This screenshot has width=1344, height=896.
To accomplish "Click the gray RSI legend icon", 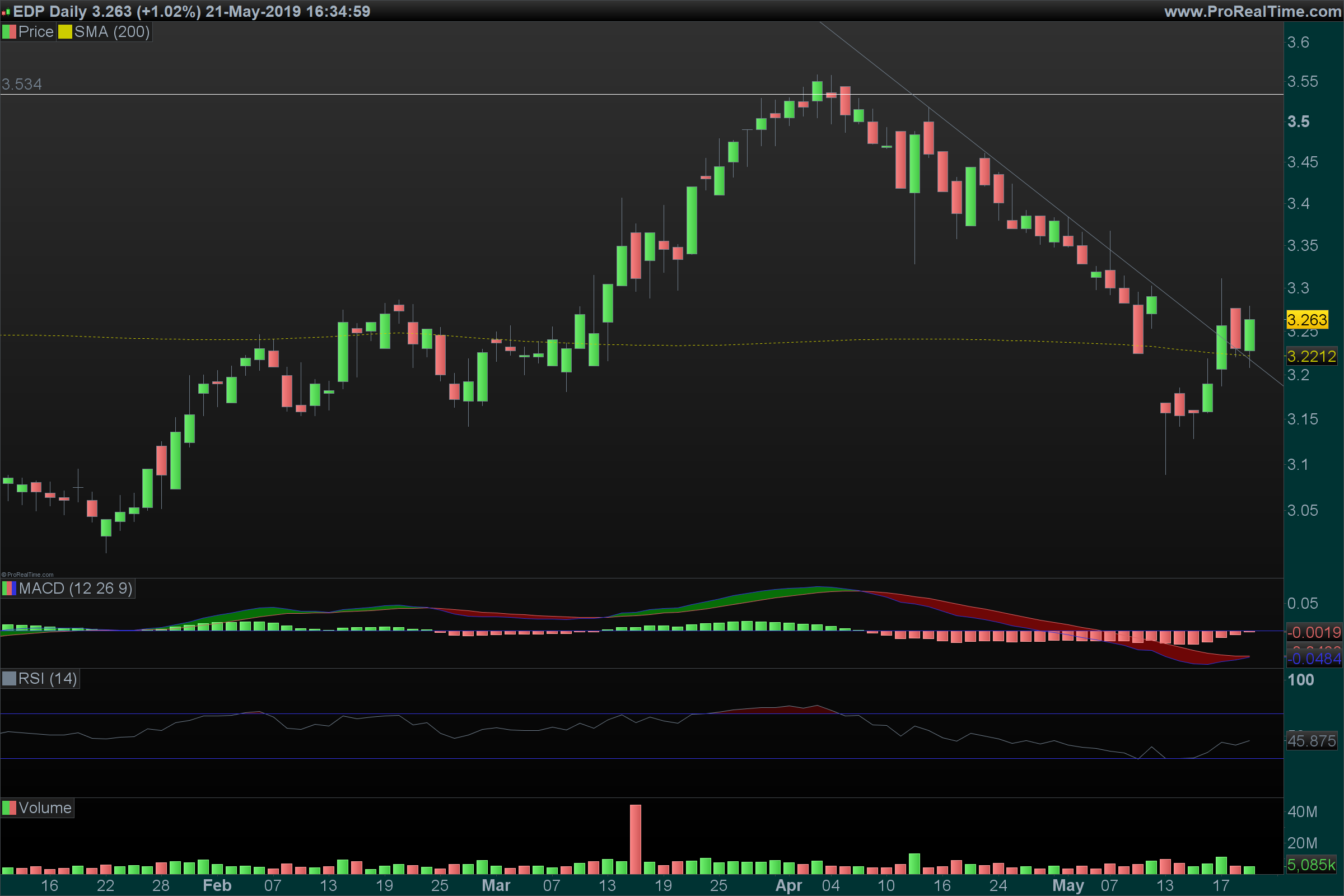I will tap(8, 679).
